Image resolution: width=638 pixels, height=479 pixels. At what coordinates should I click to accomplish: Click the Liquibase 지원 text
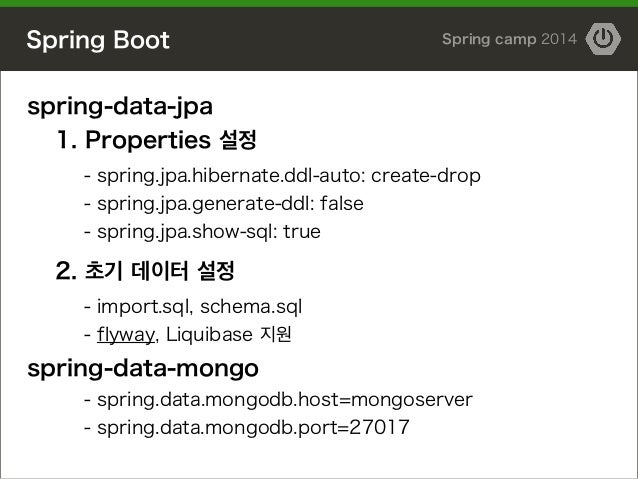tap(229, 335)
